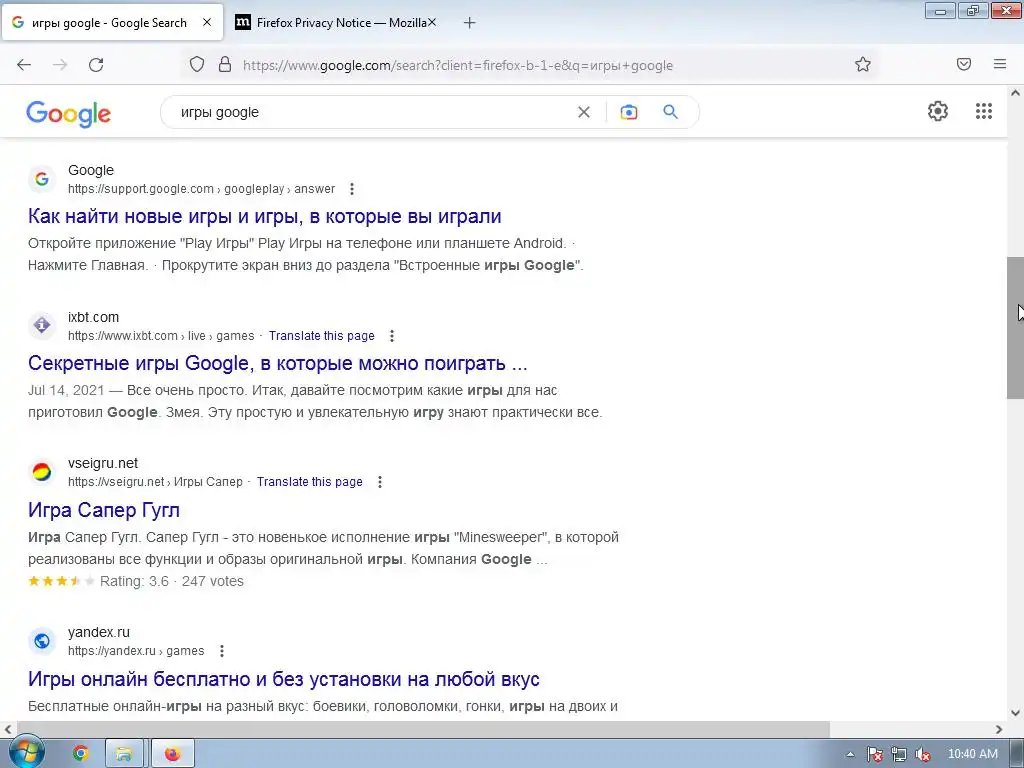Image resolution: width=1024 pixels, height=768 pixels.
Task: Click the scroll left arrow
Action: [x=8, y=729]
